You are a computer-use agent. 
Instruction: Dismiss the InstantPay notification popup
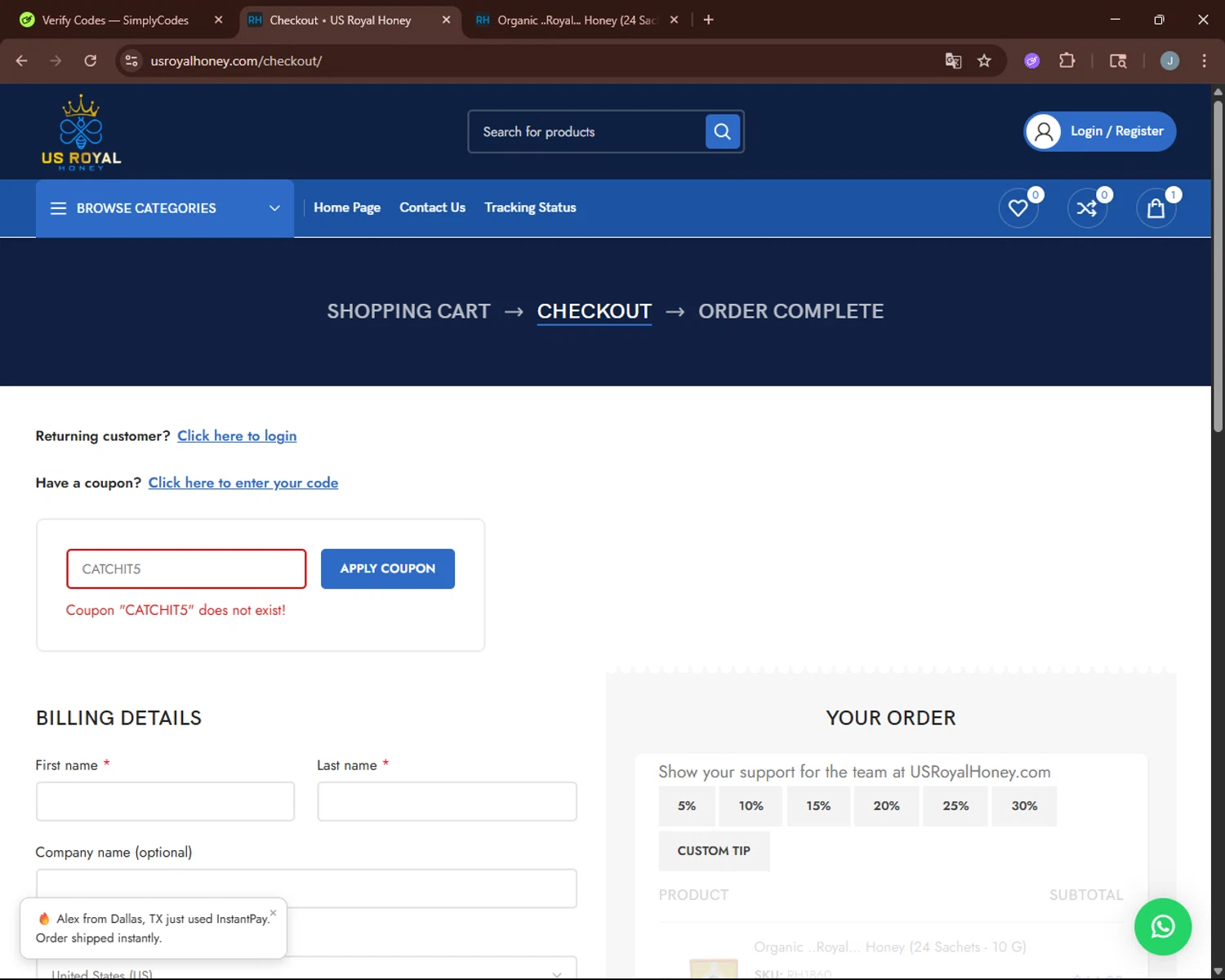(273, 913)
